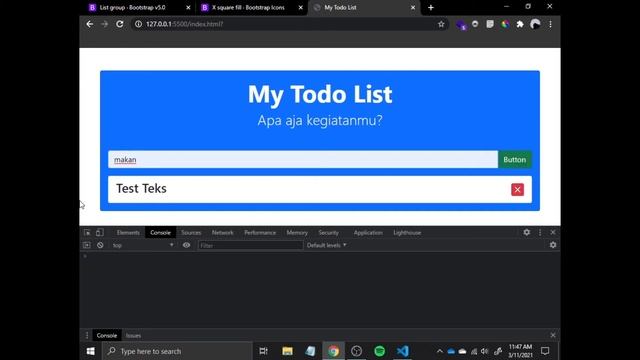Screen dimensions: 640x360
Task: Click the site info icon in address bar
Action: click(x=138, y=24)
